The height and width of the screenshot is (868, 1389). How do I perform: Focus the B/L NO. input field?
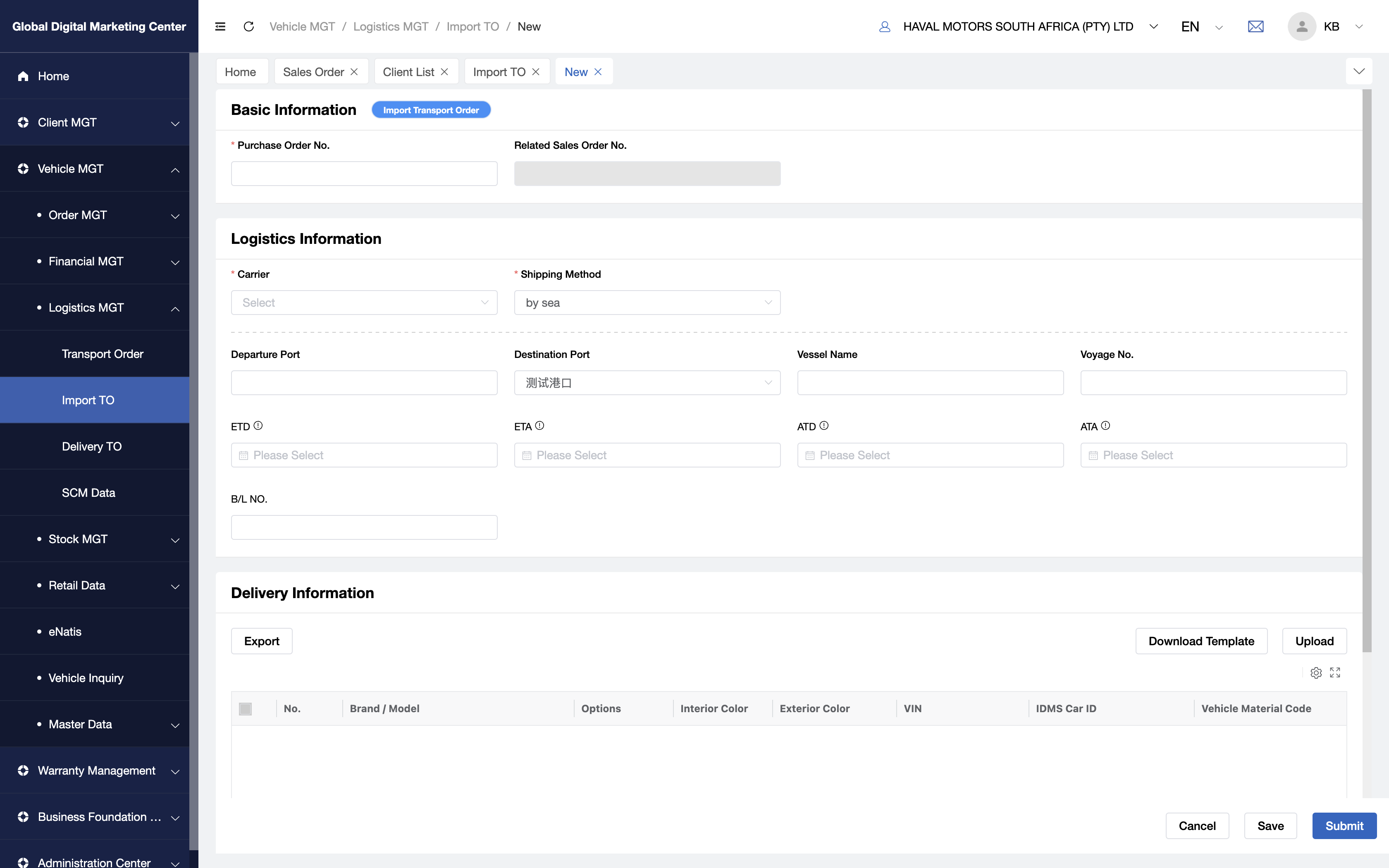(364, 527)
